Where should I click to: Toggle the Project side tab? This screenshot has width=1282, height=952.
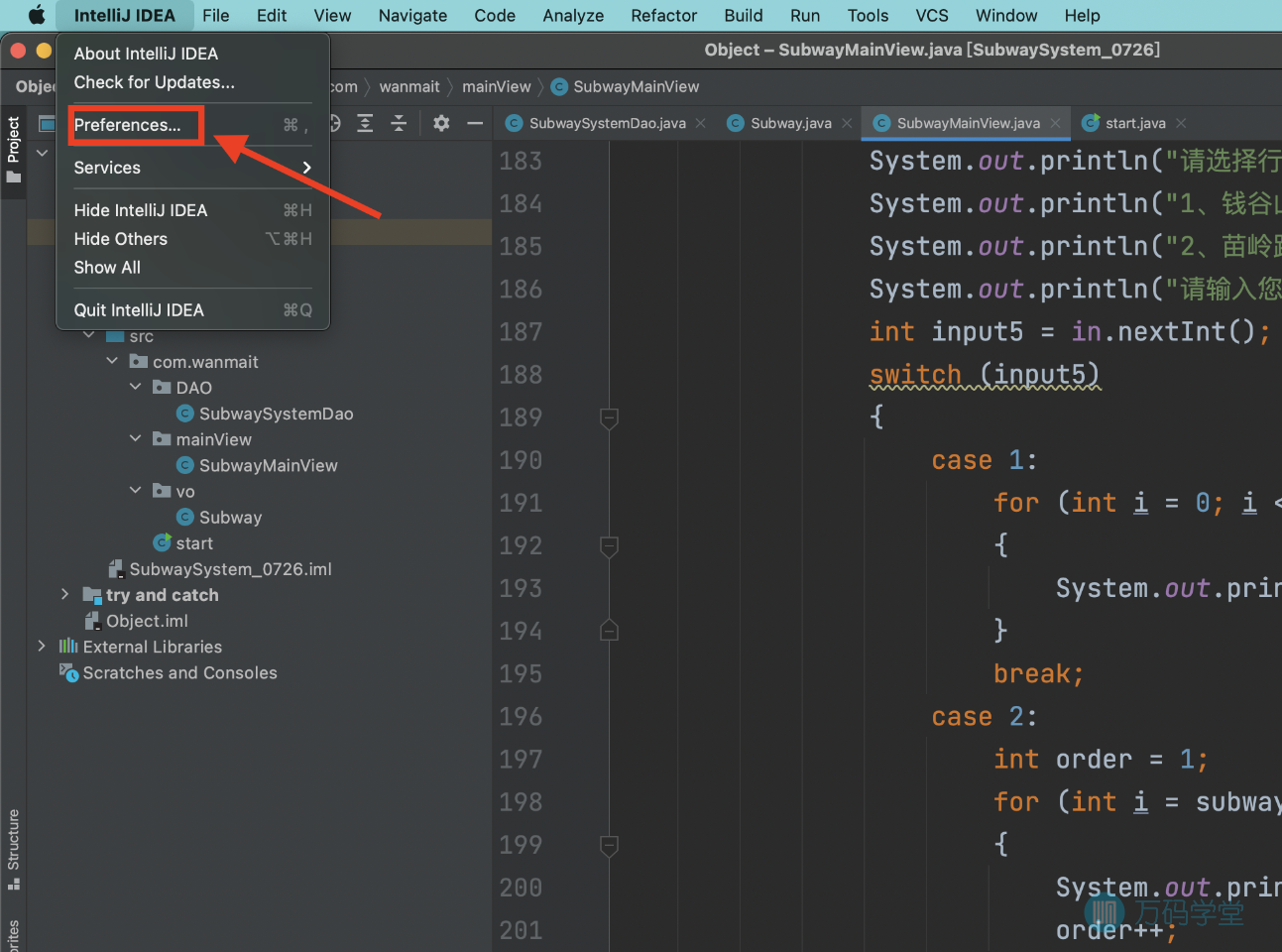[x=13, y=150]
